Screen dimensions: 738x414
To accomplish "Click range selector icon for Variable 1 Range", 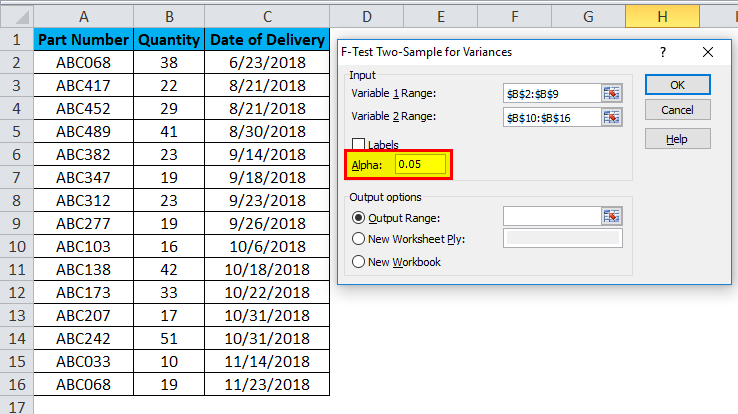I will point(611,93).
